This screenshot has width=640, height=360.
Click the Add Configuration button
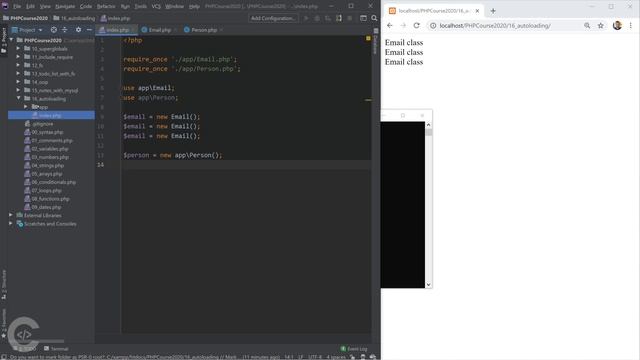[x=273, y=18]
